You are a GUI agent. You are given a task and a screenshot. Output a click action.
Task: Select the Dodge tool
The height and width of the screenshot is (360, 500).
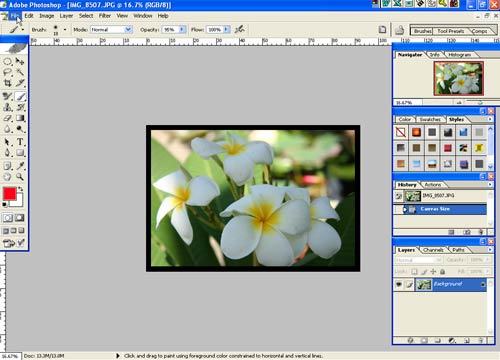pos(20,129)
